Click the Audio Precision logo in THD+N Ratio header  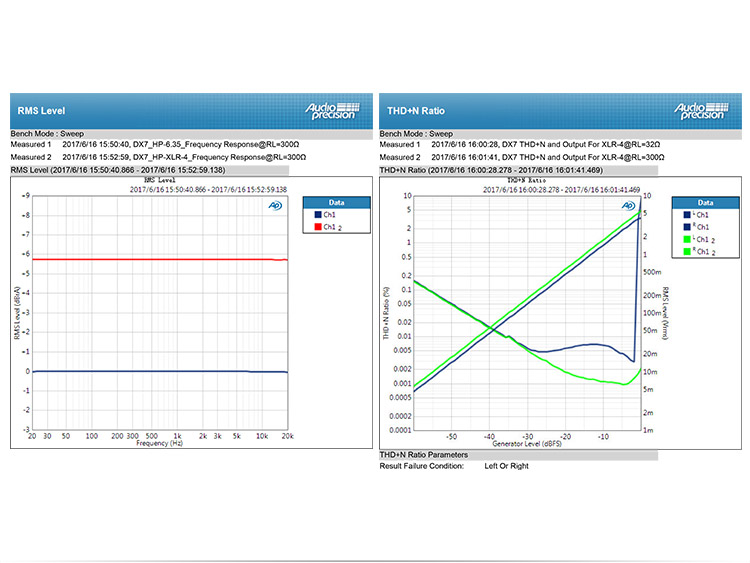702,111
